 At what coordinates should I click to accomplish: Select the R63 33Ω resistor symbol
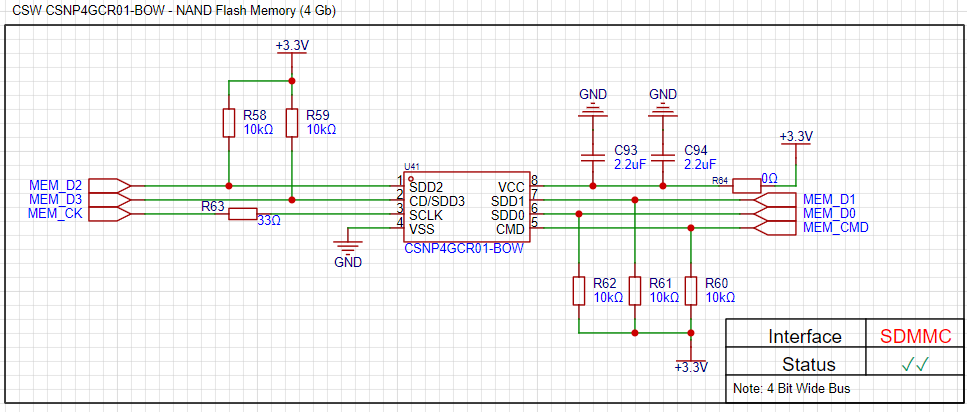[x=243, y=214]
